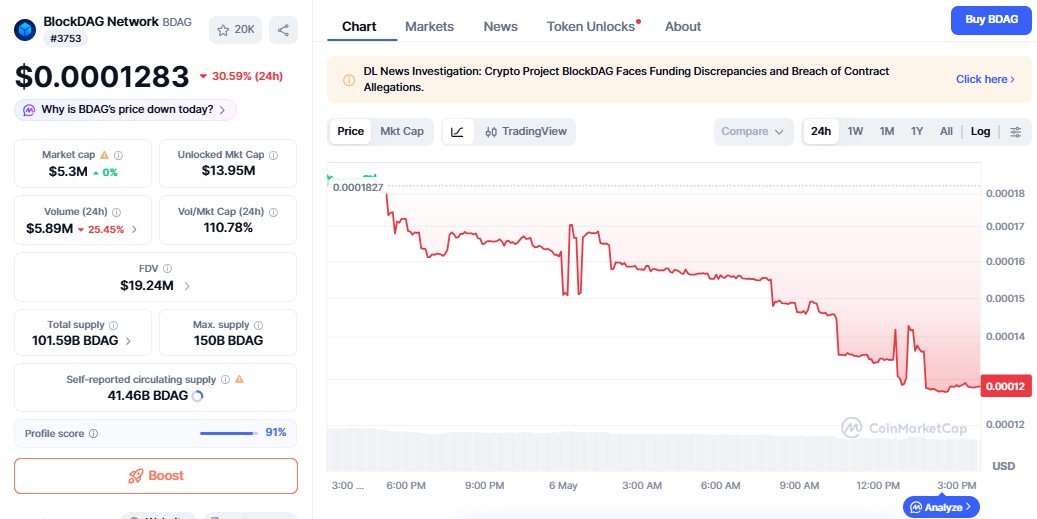
Task: Click the Analyze button
Action: (940, 507)
